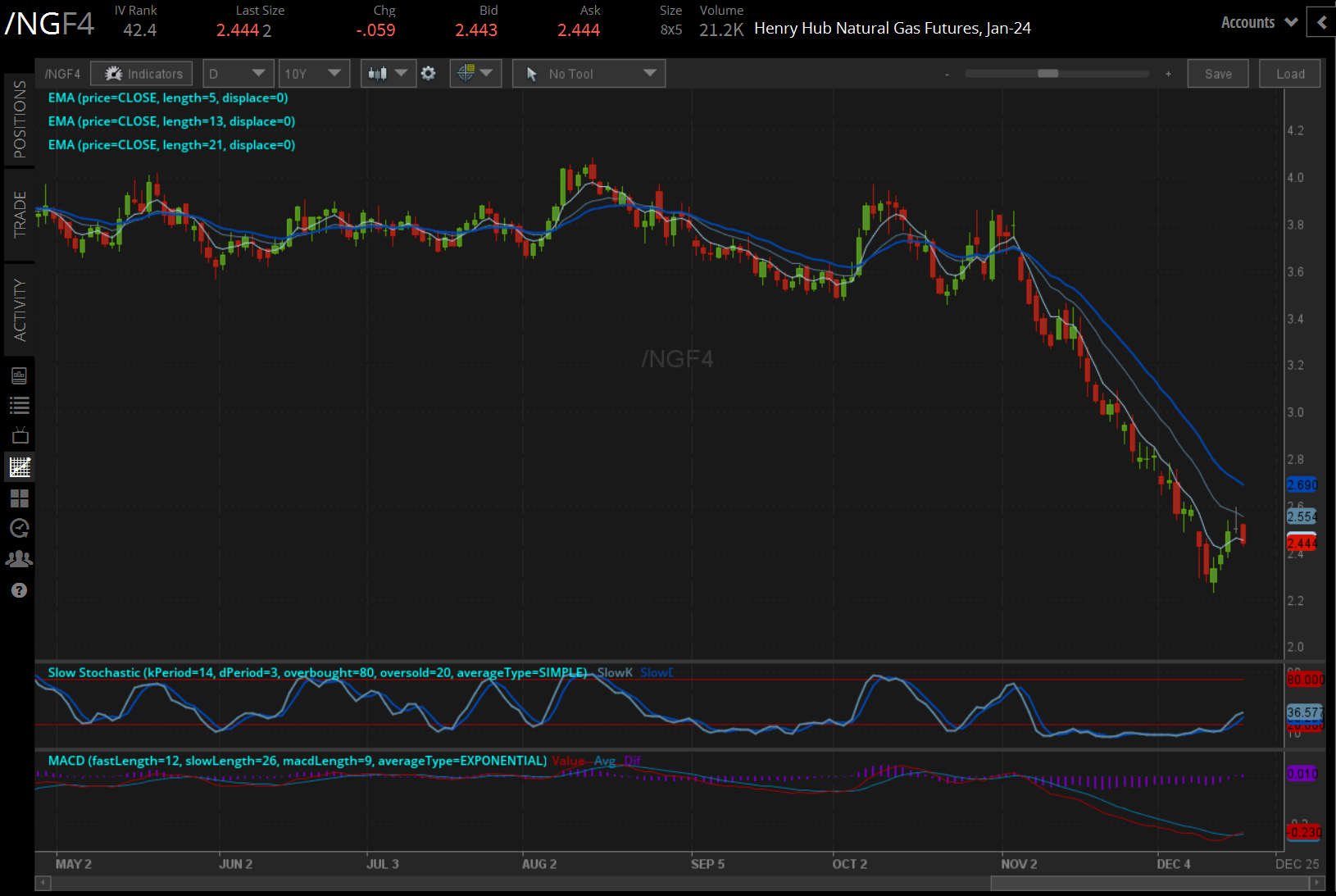The width and height of the screenshot is (1336, 896).
Task: Open the crosshair cursor mode dropdown
Action: (x=475, y=74)
